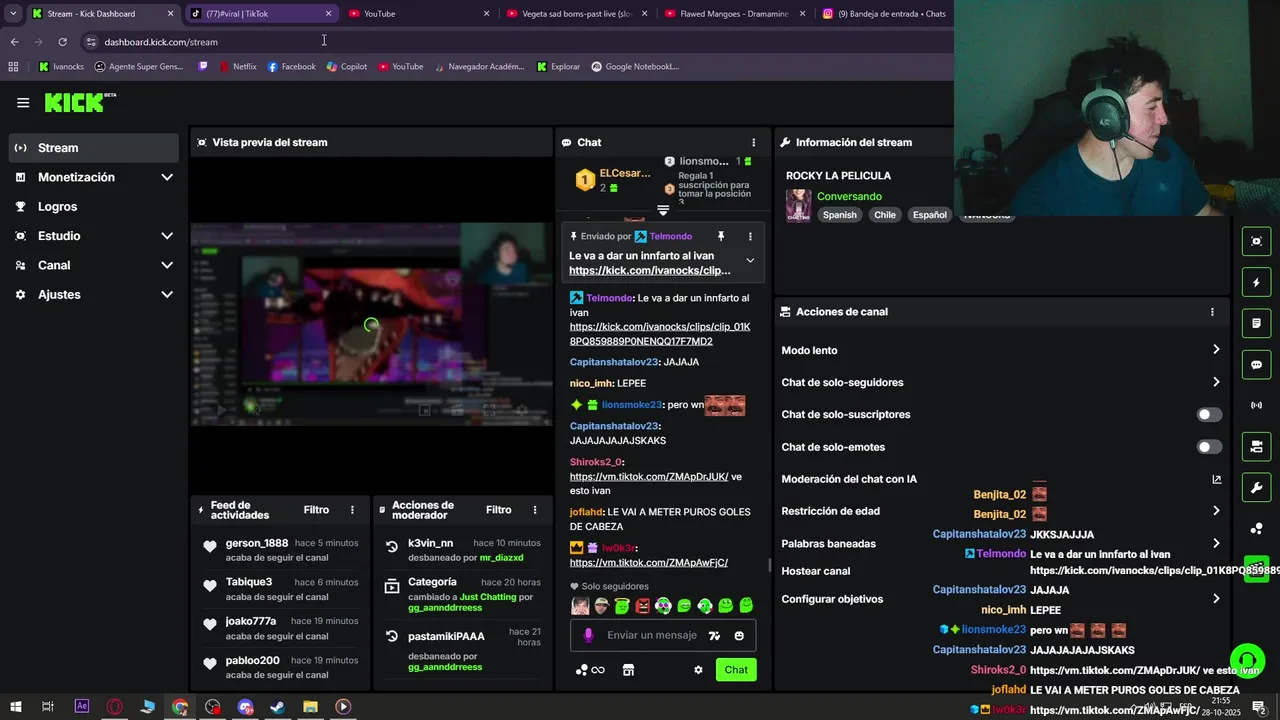
Task: Collapse the pinned message chevron
Action: [x=750, y=261]
